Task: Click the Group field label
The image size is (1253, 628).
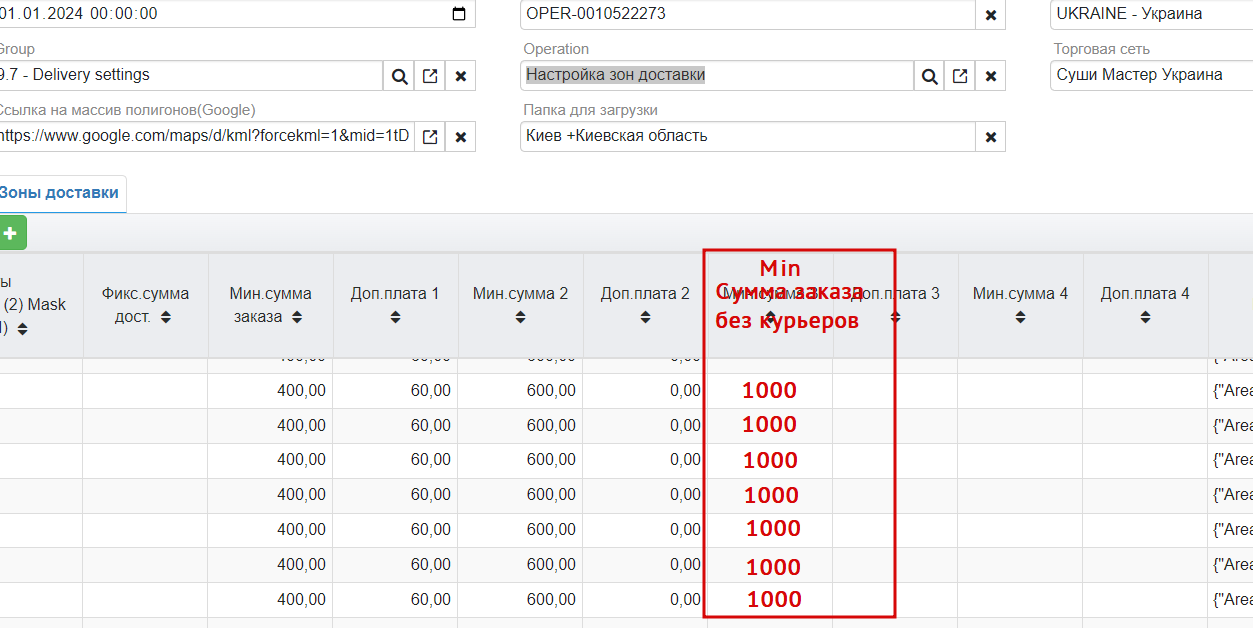Action: [16, 49]
